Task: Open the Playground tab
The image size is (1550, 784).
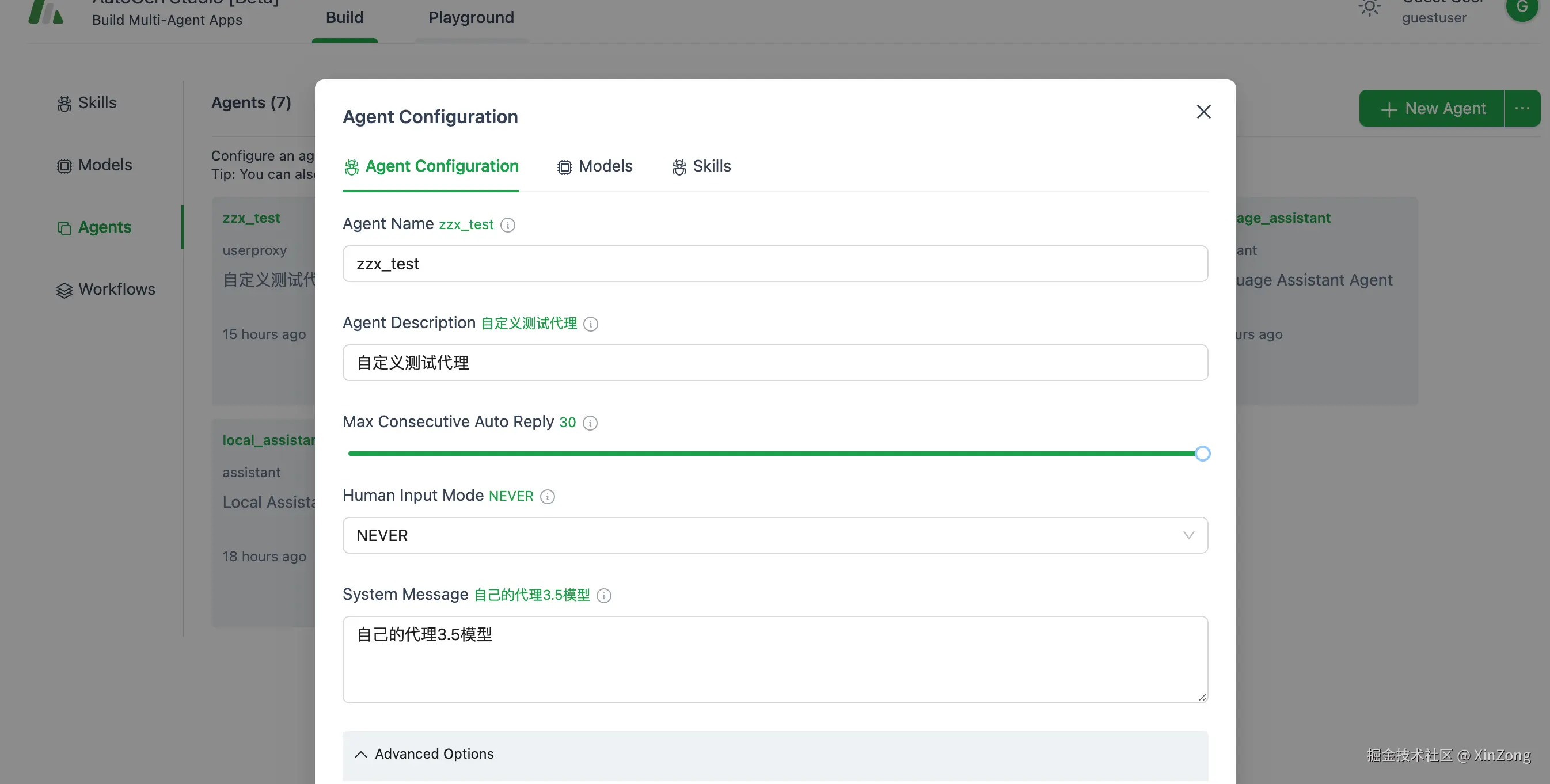Action: 470,17
